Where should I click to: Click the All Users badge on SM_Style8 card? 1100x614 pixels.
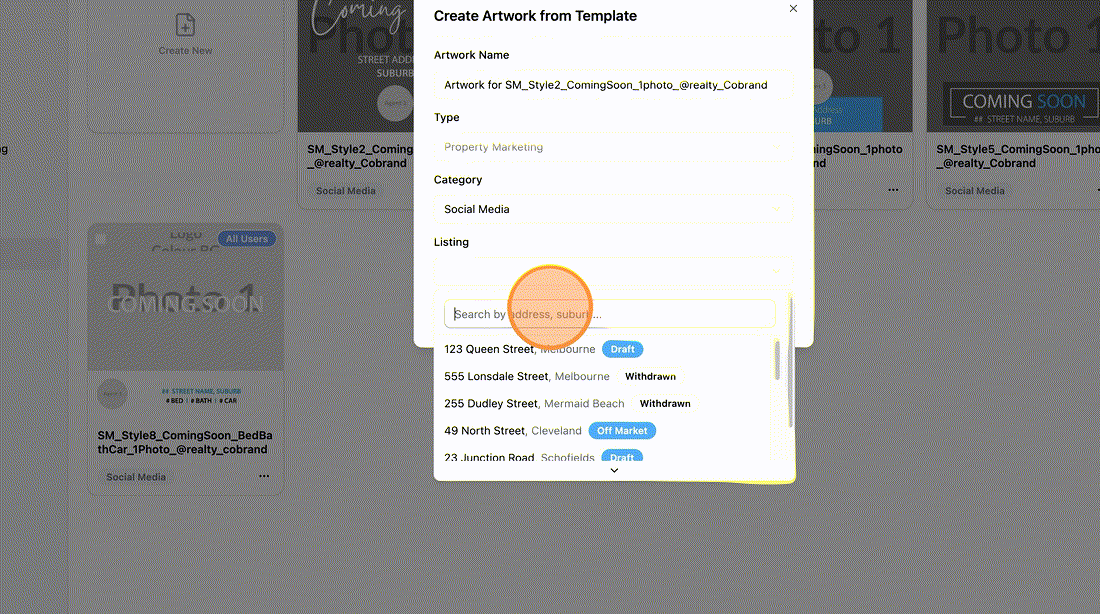click(x=246, y=239)
